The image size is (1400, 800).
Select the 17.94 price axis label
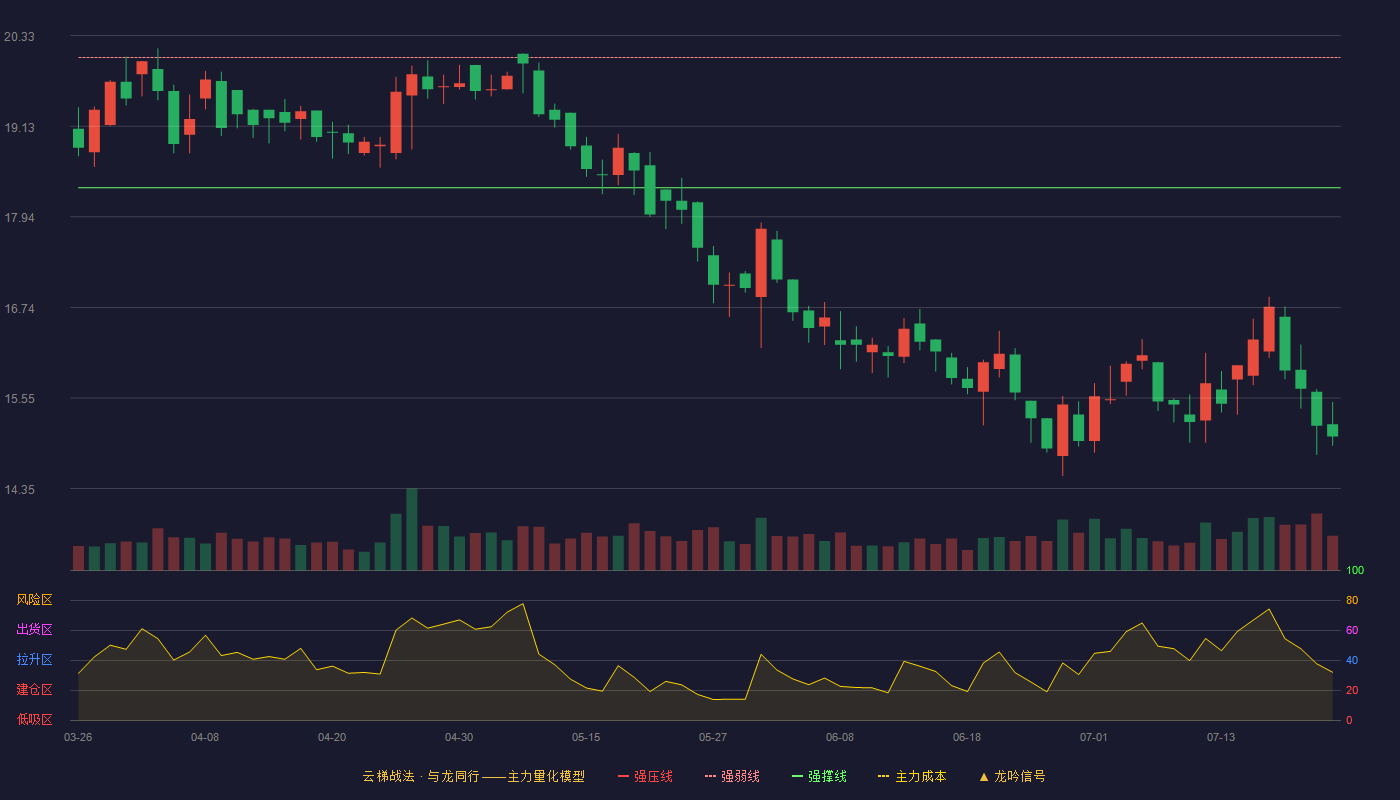[x=19, y=218]
